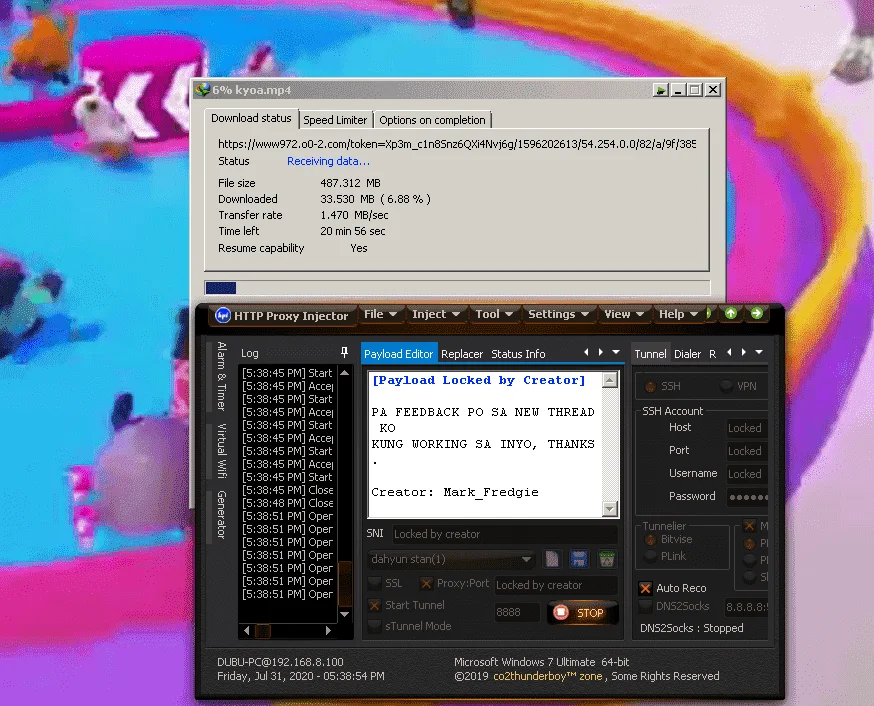The image size is (874, 706).
Task: Toggle the SSL checkbox
Action: [x=375, y=583]
